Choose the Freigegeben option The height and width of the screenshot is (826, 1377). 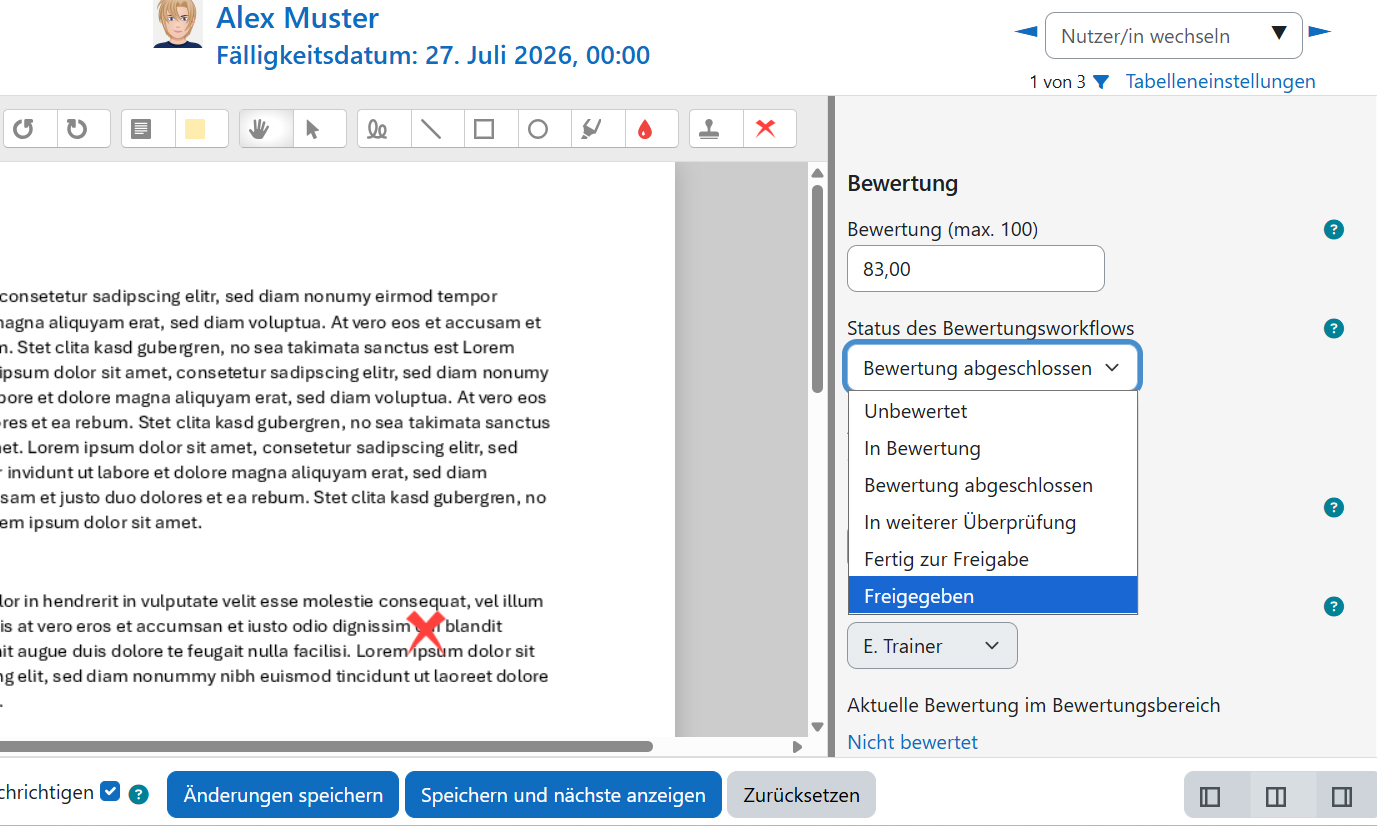click(993, 596)
